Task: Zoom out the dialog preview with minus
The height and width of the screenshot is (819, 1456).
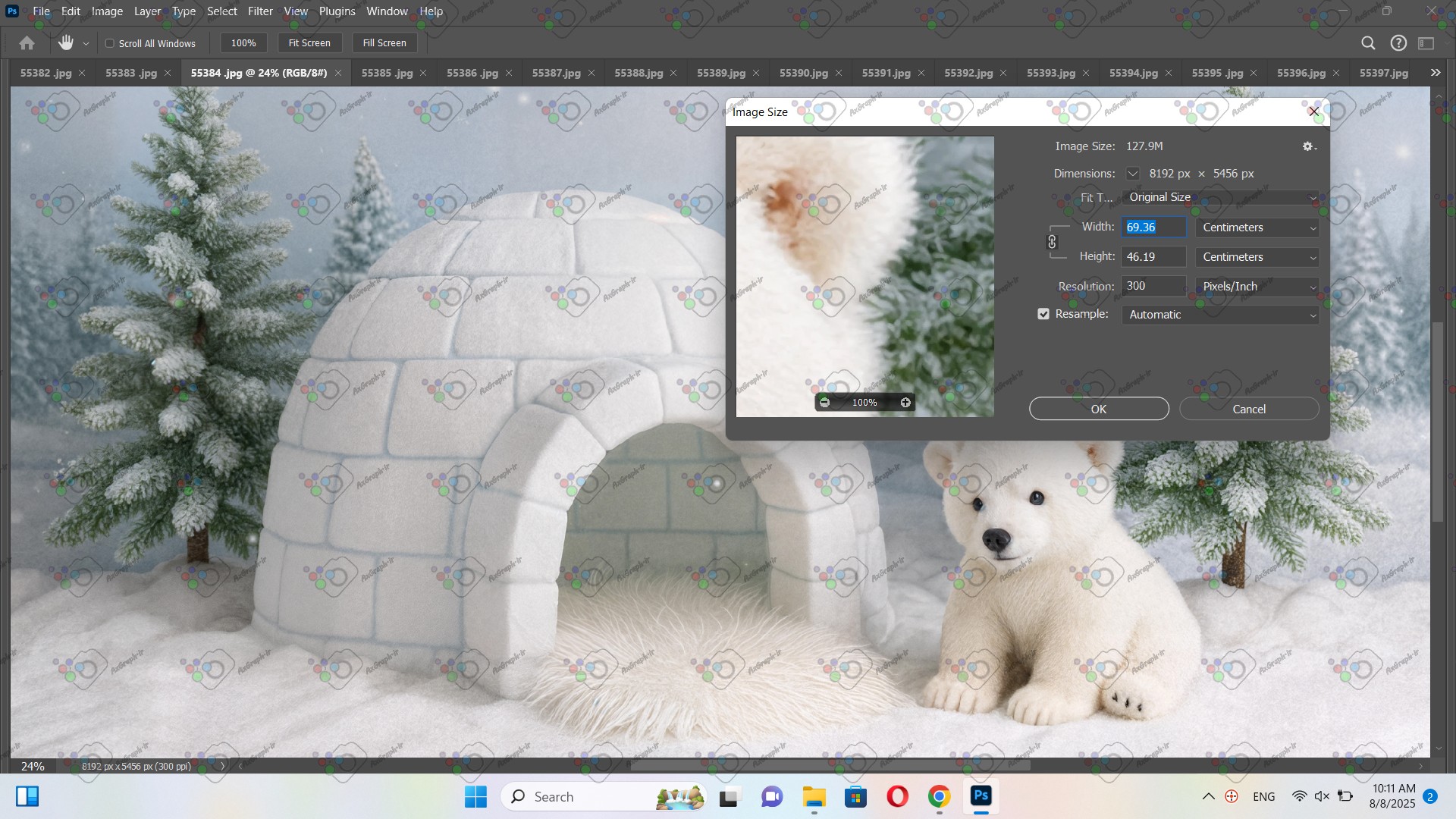Action: coord(825,403)
